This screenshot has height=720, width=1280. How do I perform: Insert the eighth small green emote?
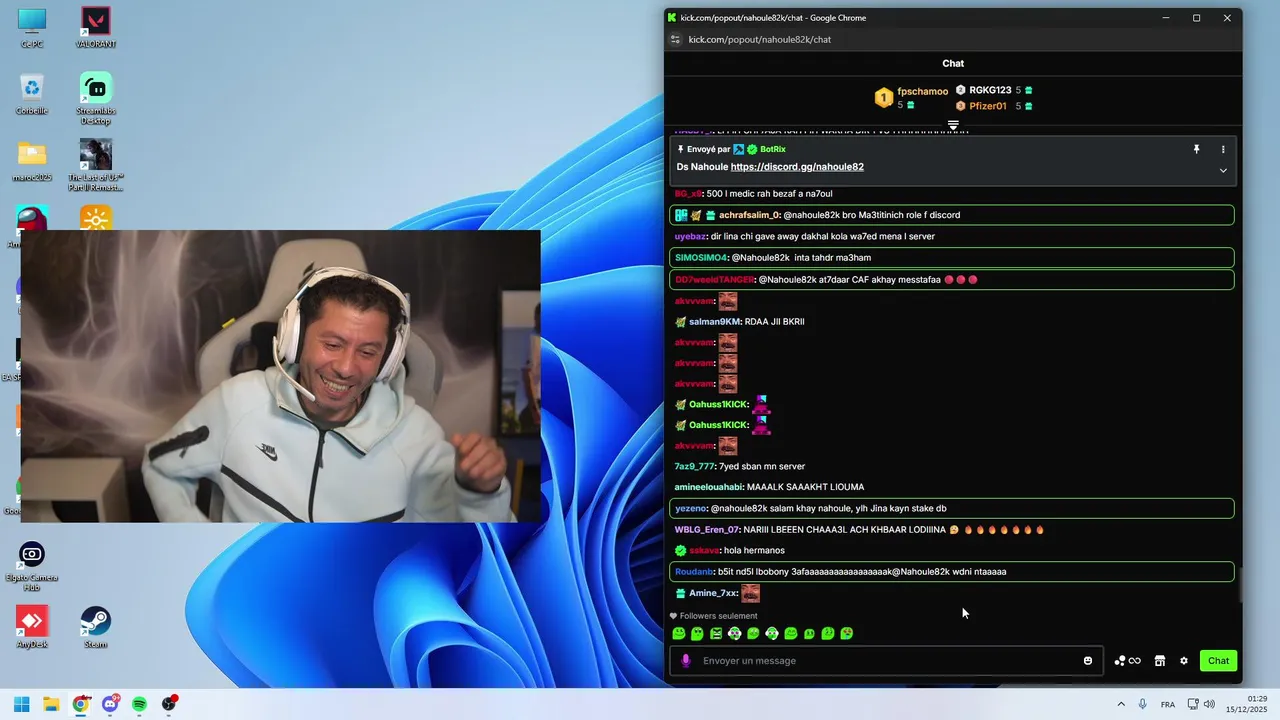pos(809,633)
